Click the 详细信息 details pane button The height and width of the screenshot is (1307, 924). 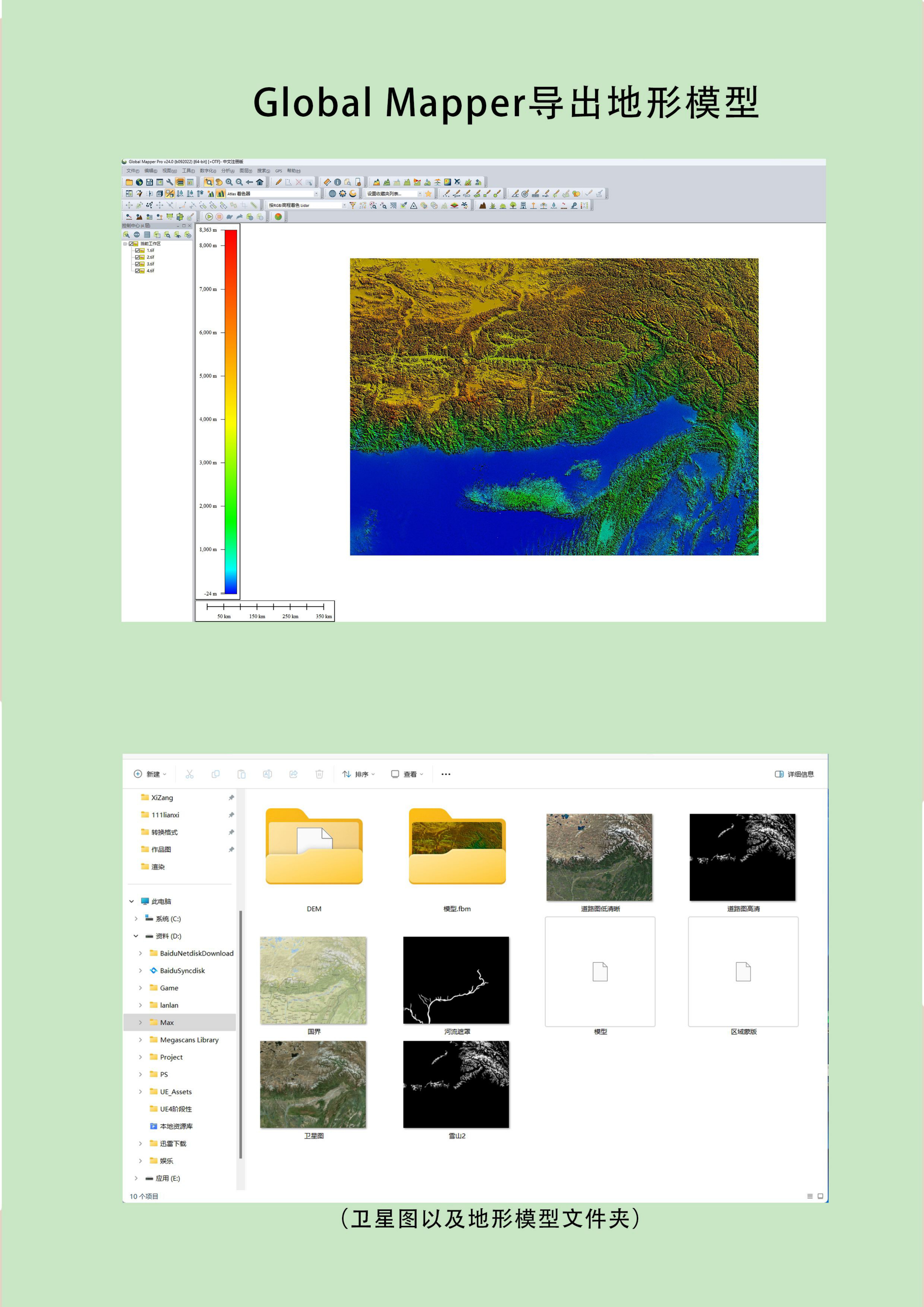click(794, 774)
